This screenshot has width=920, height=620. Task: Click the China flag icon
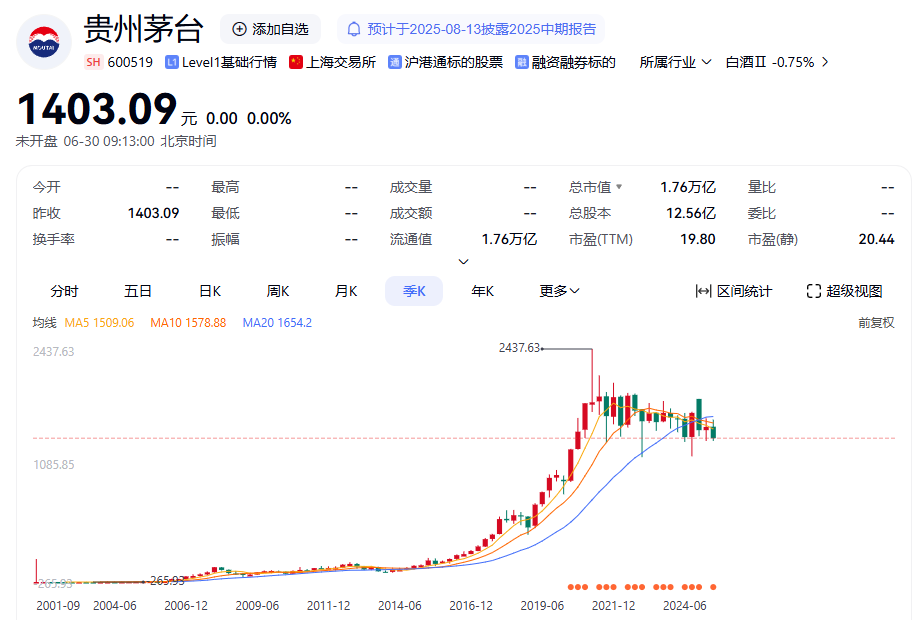[296, 62]
